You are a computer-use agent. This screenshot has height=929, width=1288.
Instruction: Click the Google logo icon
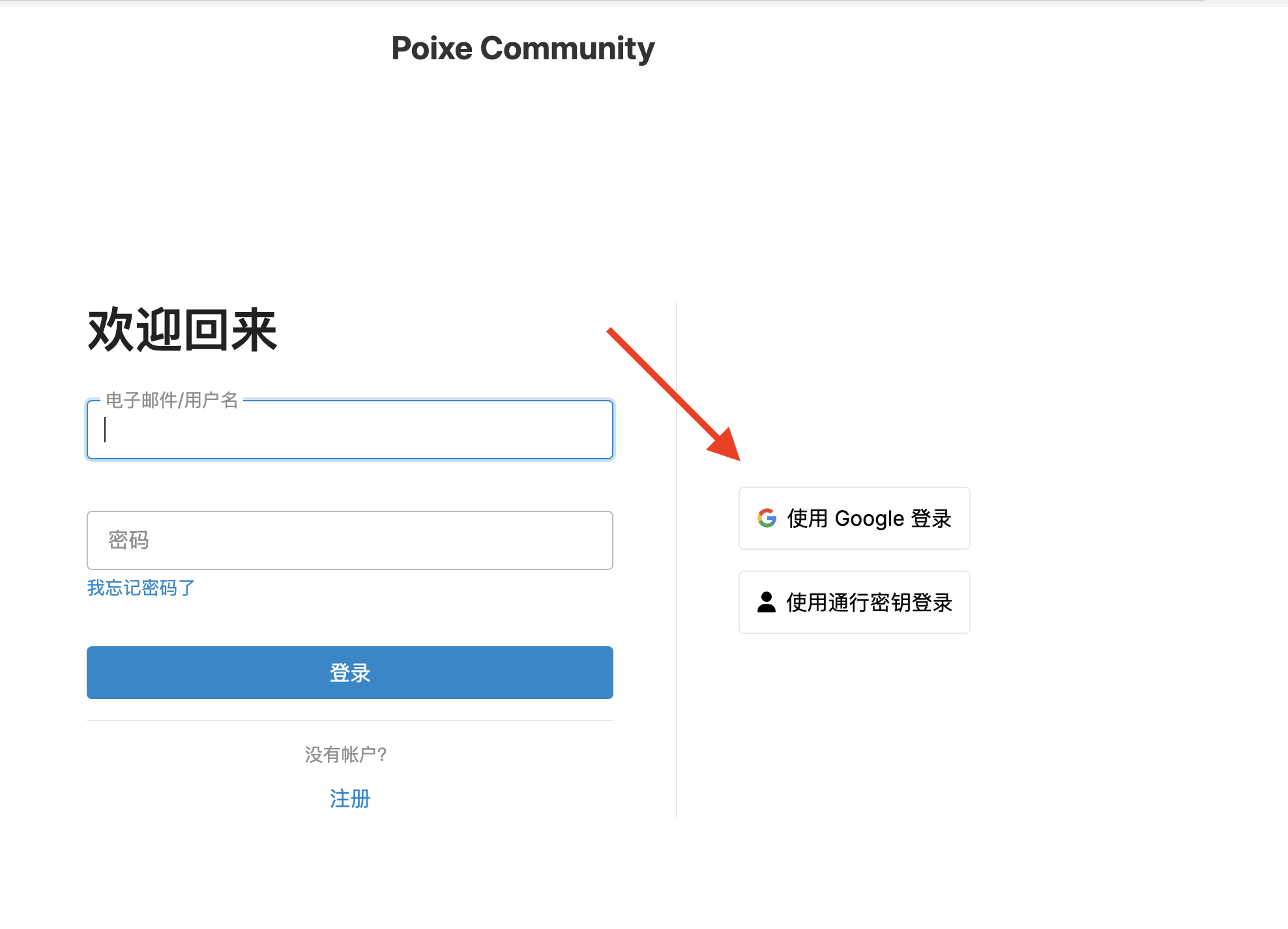(767, 519)
